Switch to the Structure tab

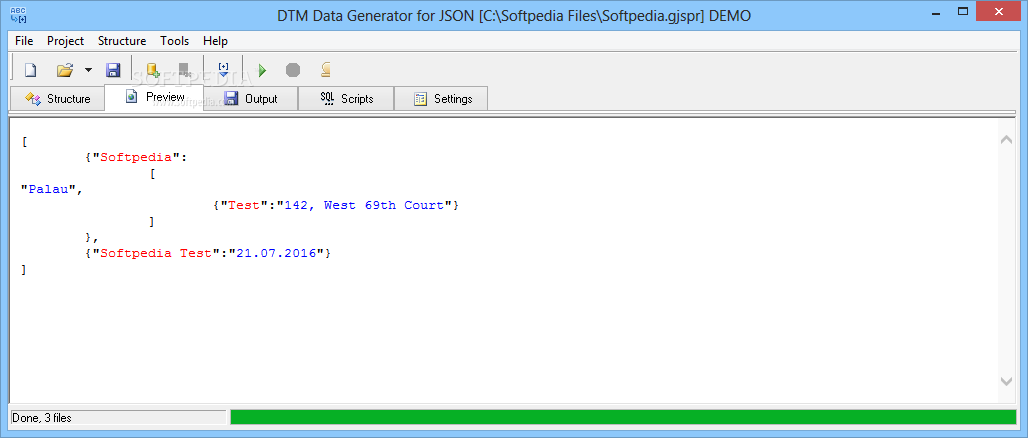pos(58,99)
